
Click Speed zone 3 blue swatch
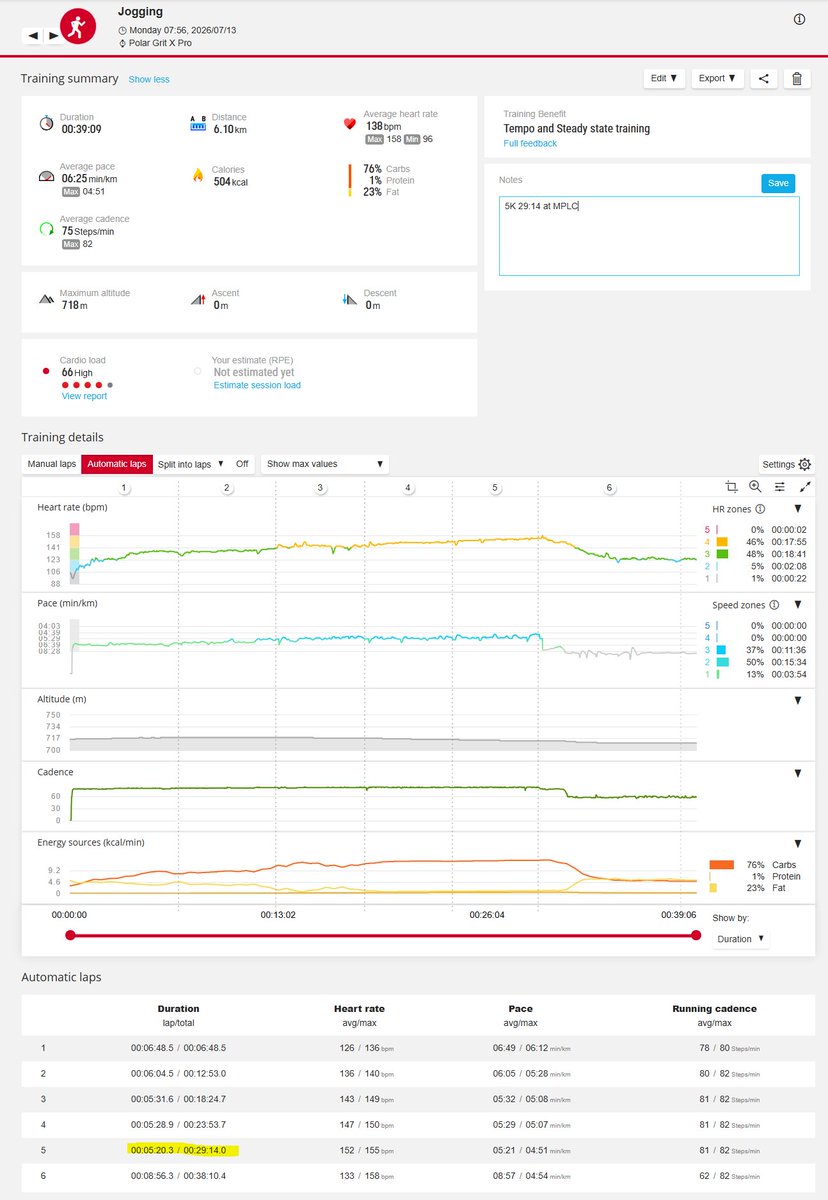click(x=722, y=650)
